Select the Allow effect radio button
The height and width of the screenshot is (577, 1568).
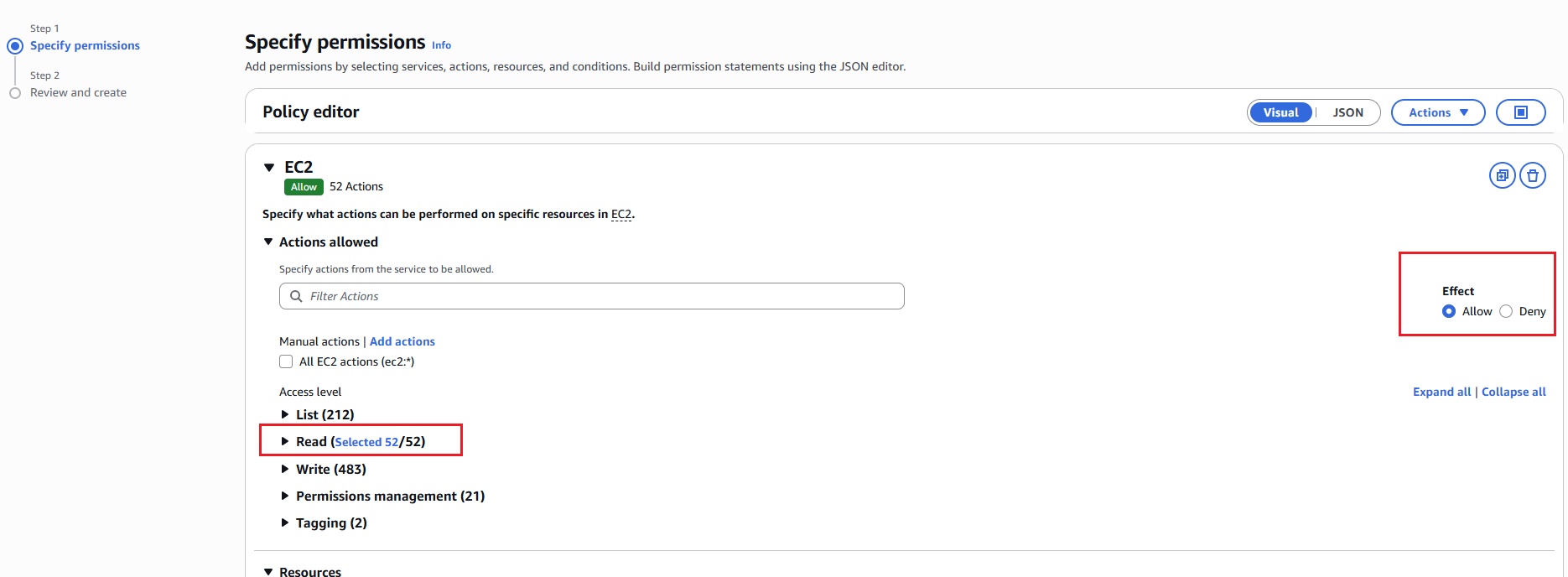[1449, 311]
